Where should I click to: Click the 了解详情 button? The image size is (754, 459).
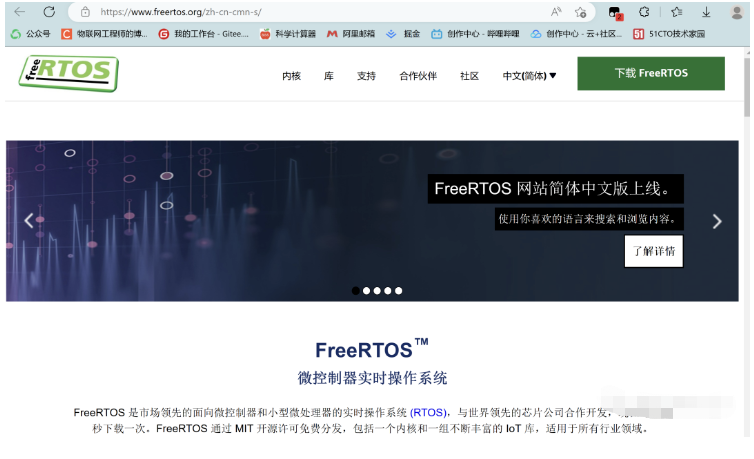coord(653,251)
